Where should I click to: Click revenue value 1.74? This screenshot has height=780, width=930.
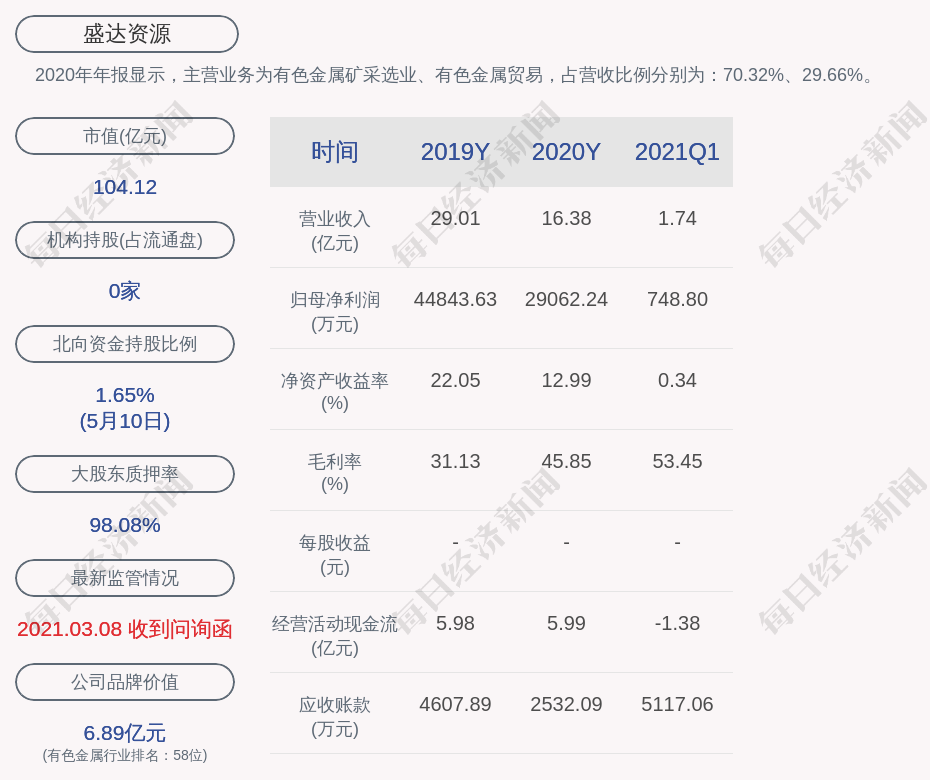click(x=677, y=218)
